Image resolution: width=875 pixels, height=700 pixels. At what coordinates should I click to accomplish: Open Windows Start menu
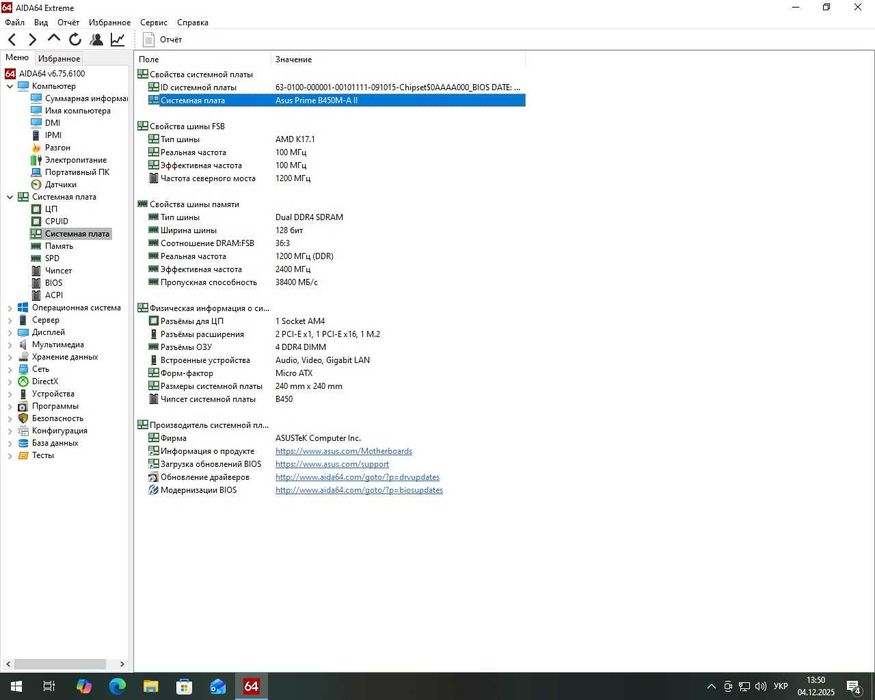point(16,686)
